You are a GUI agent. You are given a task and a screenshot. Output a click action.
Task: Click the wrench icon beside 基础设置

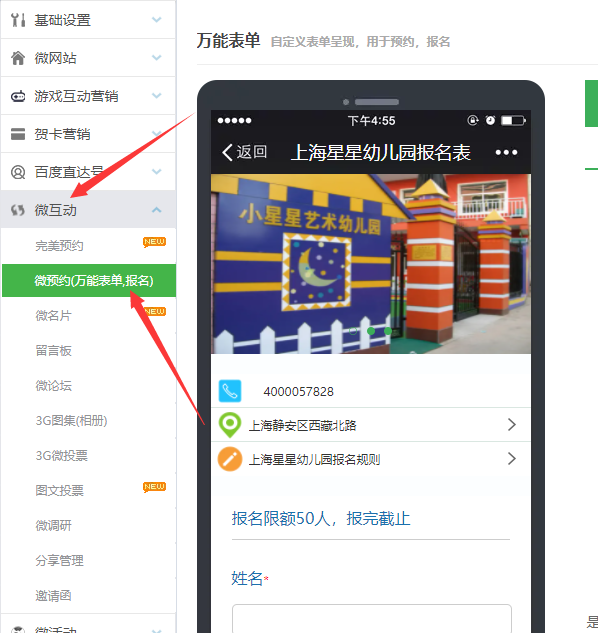tap(18, 20)
